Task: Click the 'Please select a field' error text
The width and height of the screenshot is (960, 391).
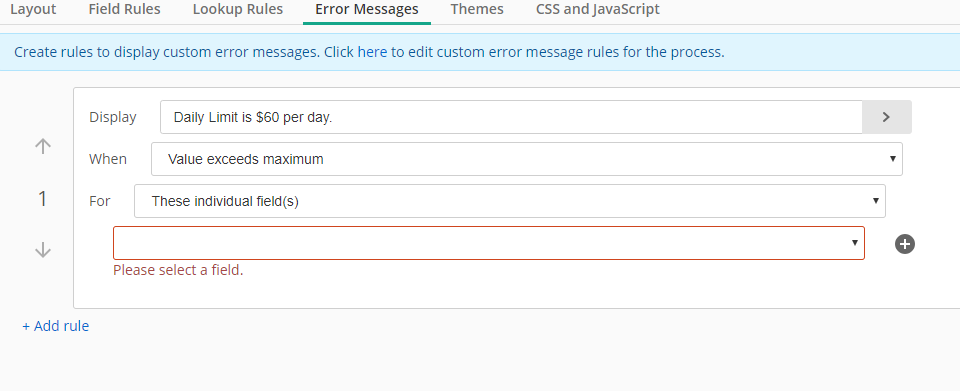Action: point(178,270)
